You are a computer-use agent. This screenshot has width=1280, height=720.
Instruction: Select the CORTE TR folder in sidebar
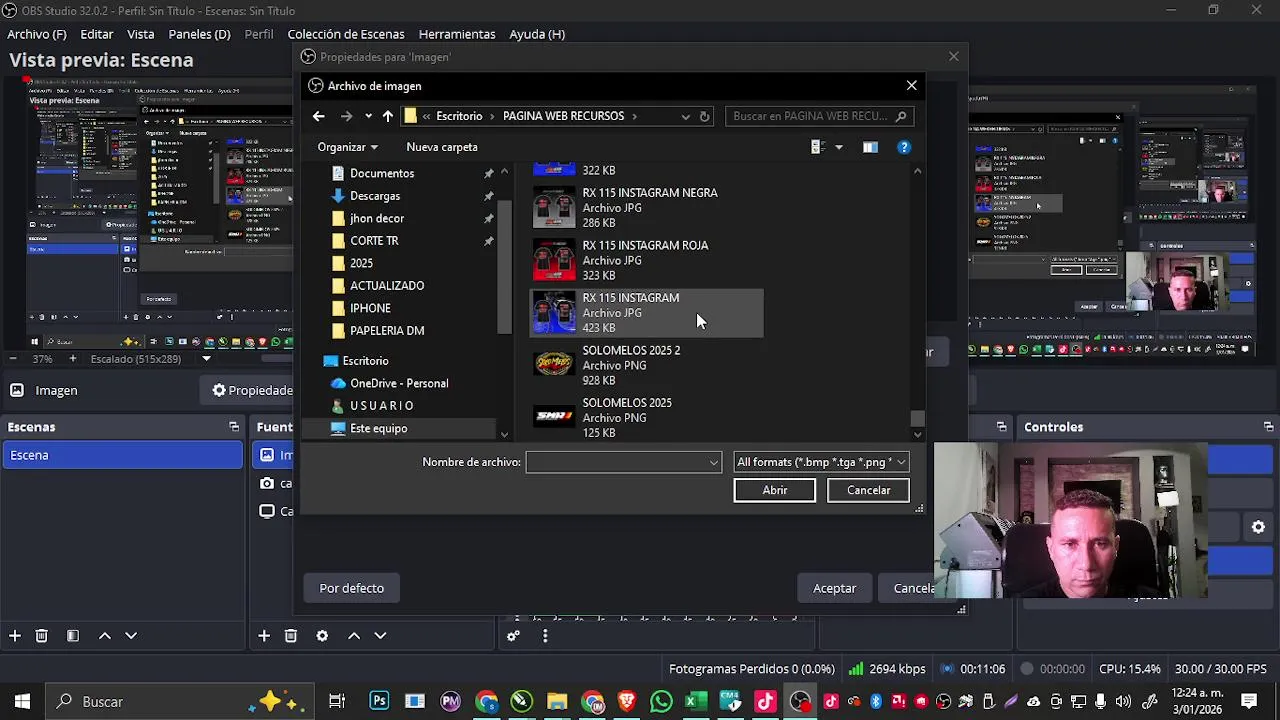coord(374,241)
